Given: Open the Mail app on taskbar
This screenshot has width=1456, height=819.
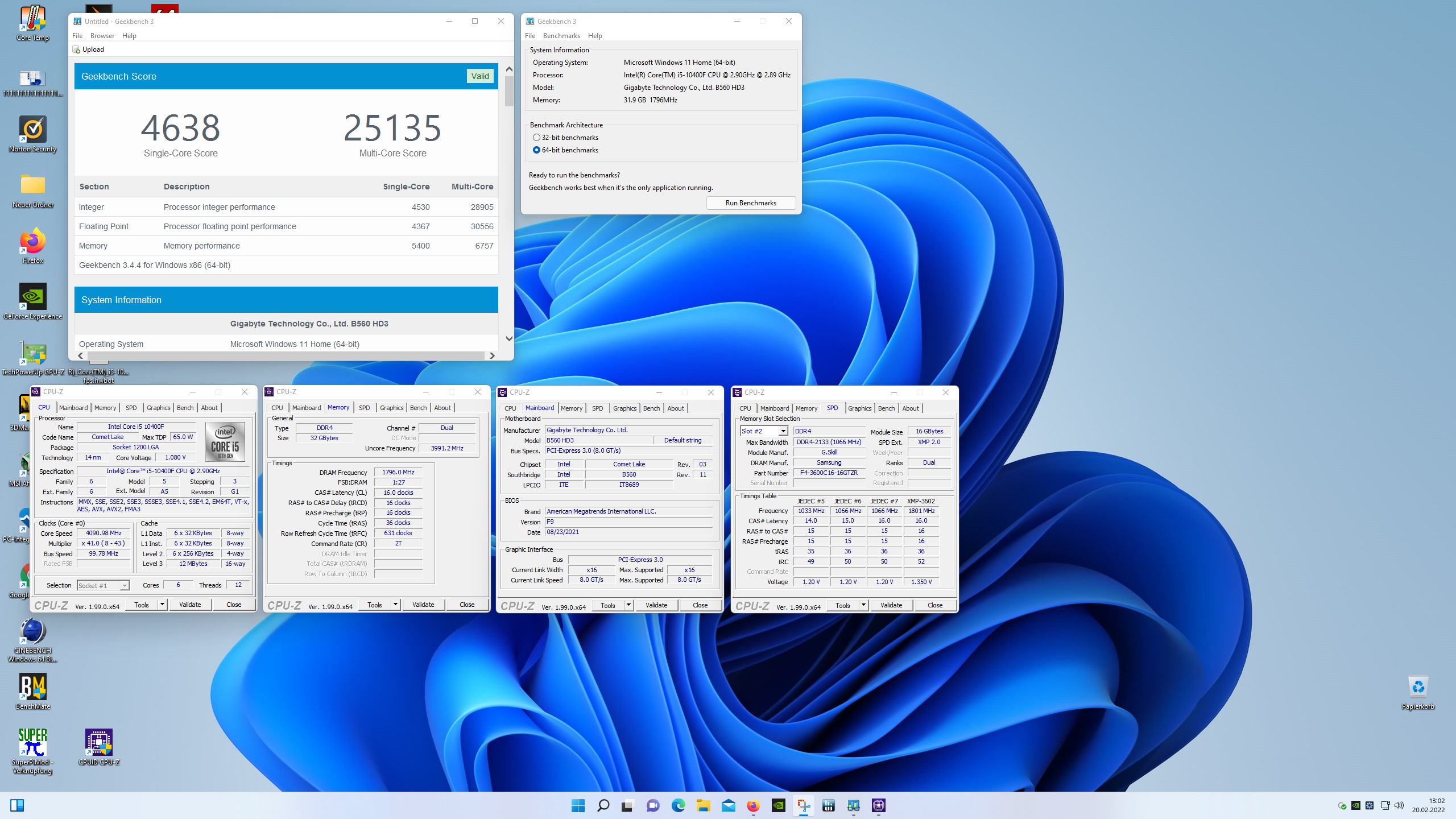Looking at the screenshot, I should pyautogui.click(x=728, y=805).
